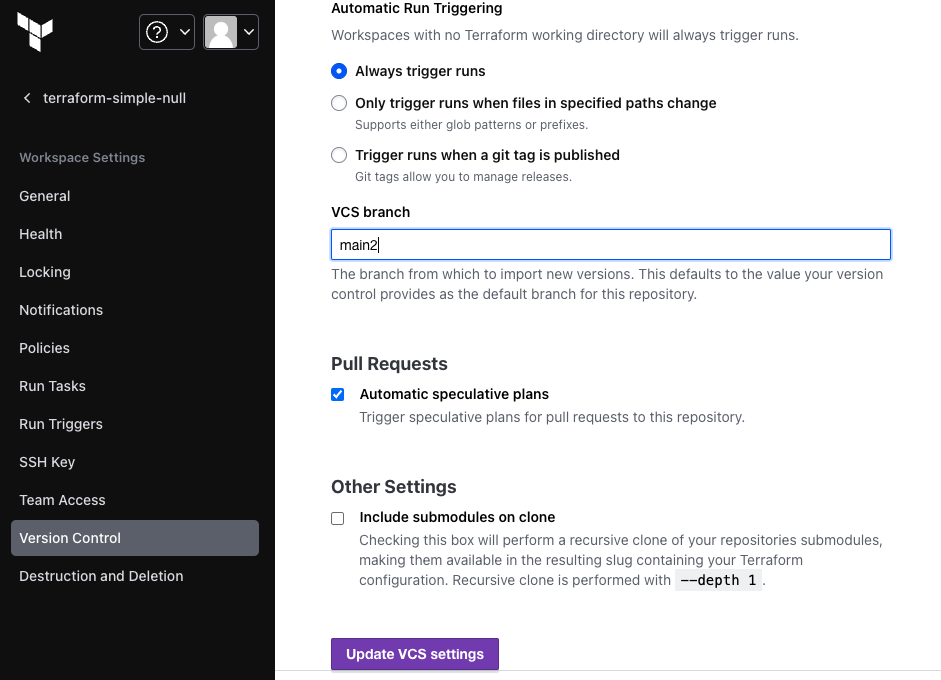Screen dimensions: 941x680
Task: Select trigger runs when git tag published
Action: [339, 155]
